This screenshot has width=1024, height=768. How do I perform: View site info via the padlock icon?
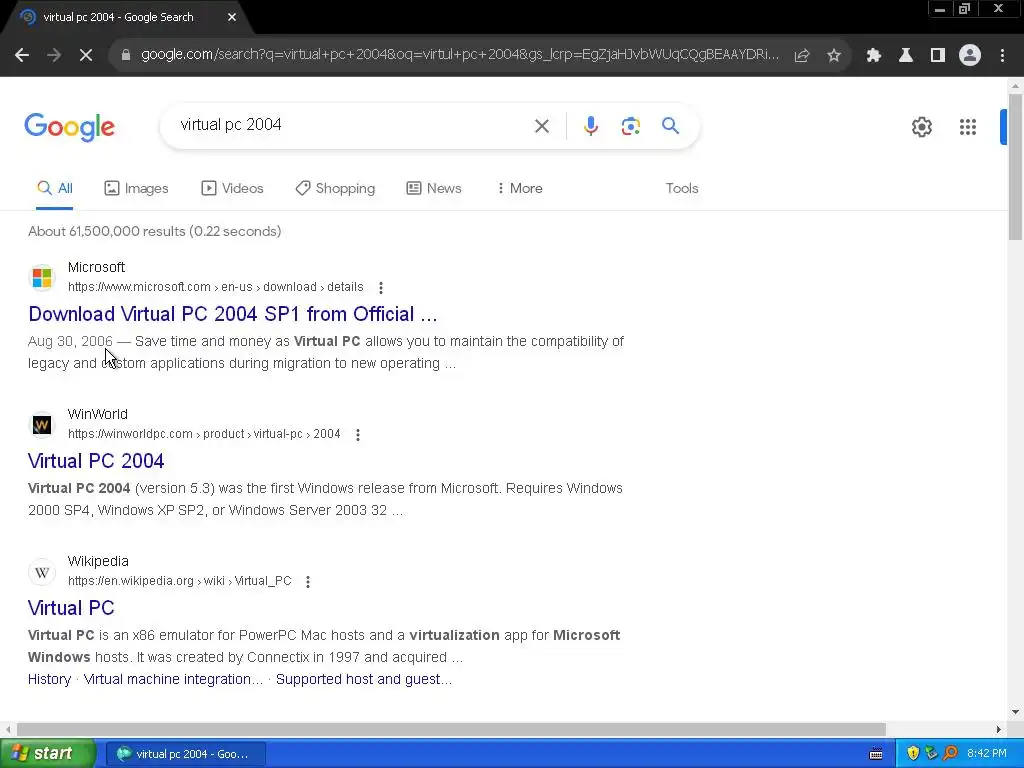coord(126,56)
